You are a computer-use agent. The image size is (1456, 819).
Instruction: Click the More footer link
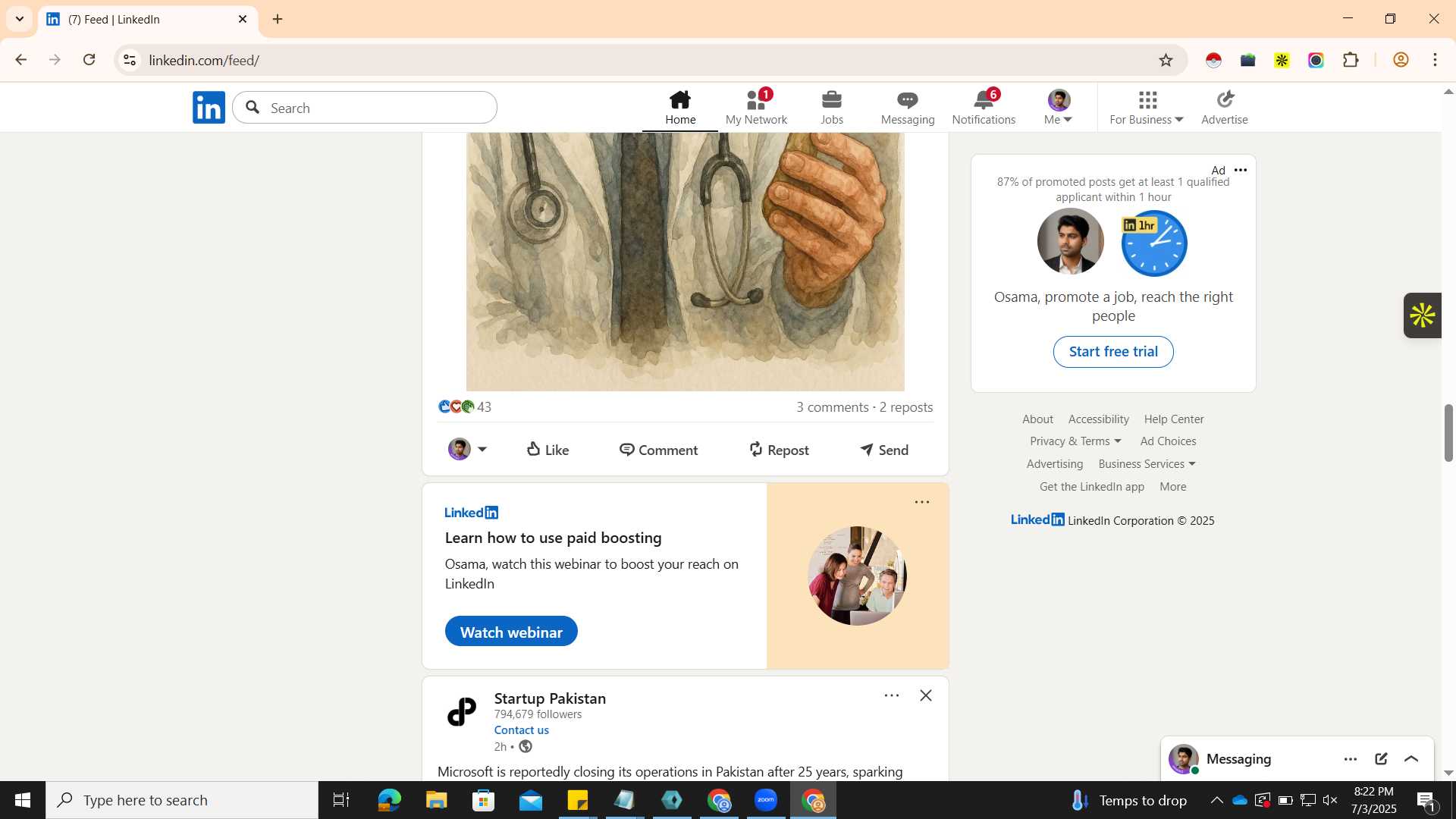(1173, 487)
